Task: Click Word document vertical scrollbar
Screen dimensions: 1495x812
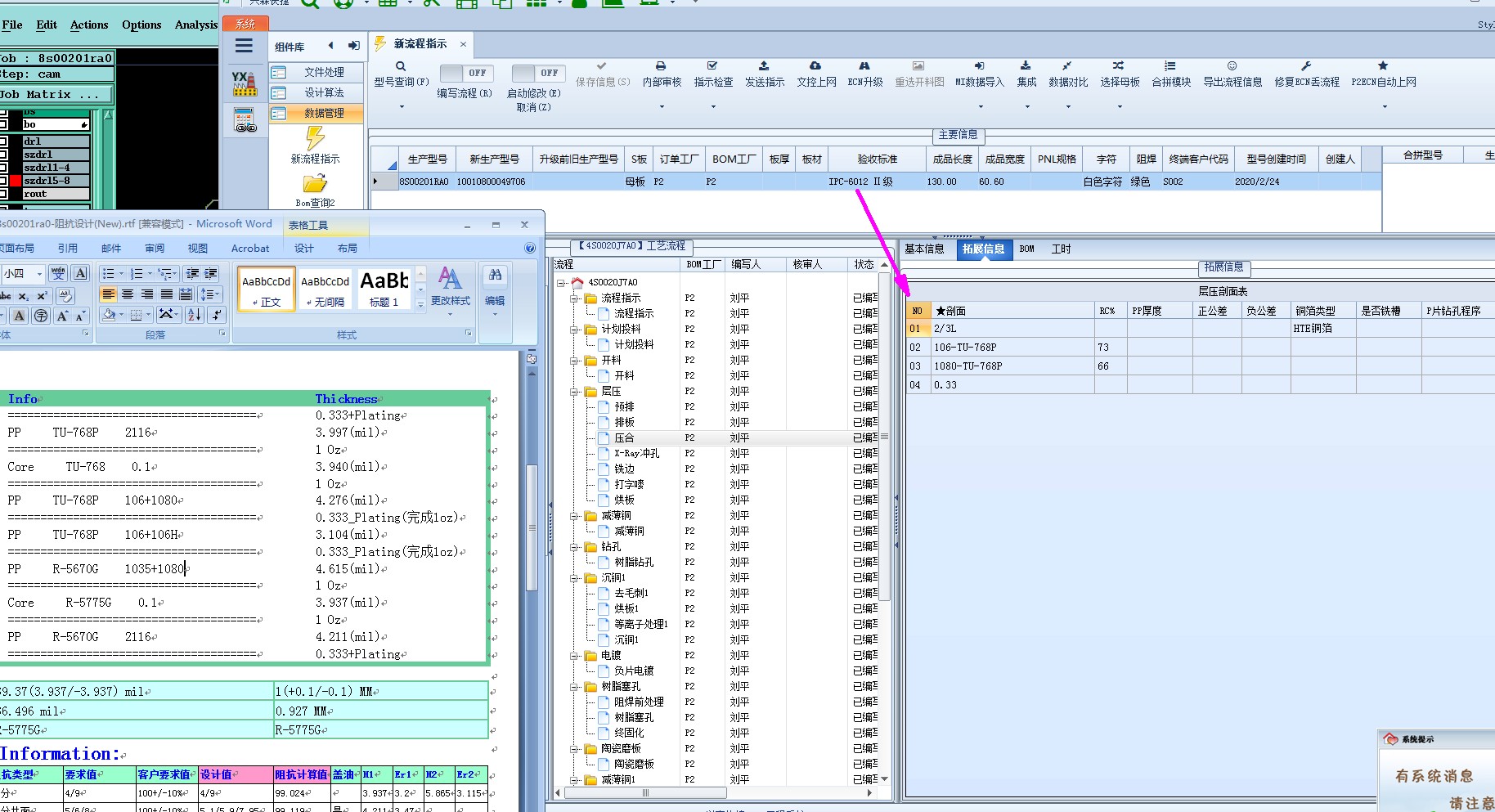Action: pos(532,527)
